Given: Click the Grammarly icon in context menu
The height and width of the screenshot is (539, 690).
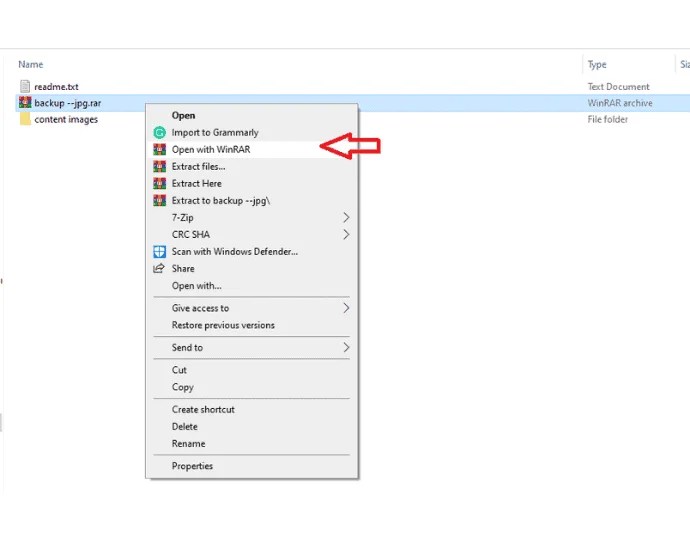Looking at the screenshot, I should coord(159,132).
